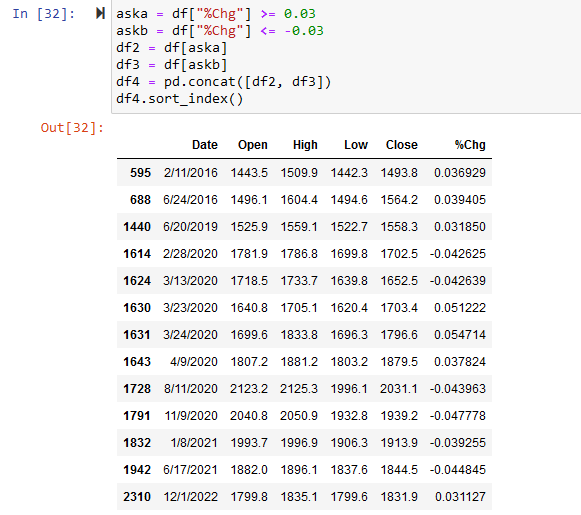Click inside the code cell on df4.sort_index()
The height and width of the screenshot is (515, 581).
(179, 99)
